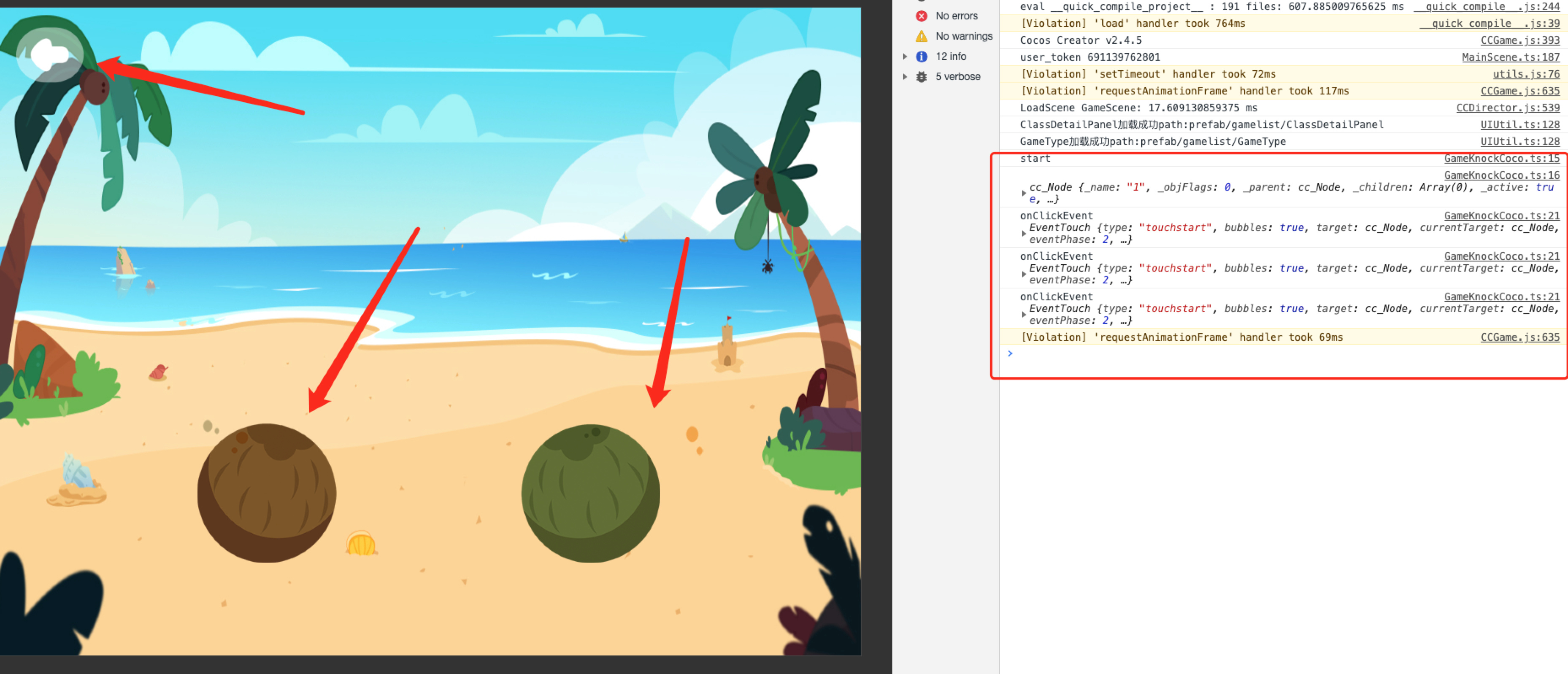1568x674 pixels.
Task: Click the white back arrow button in game
Action: [50, 55]
